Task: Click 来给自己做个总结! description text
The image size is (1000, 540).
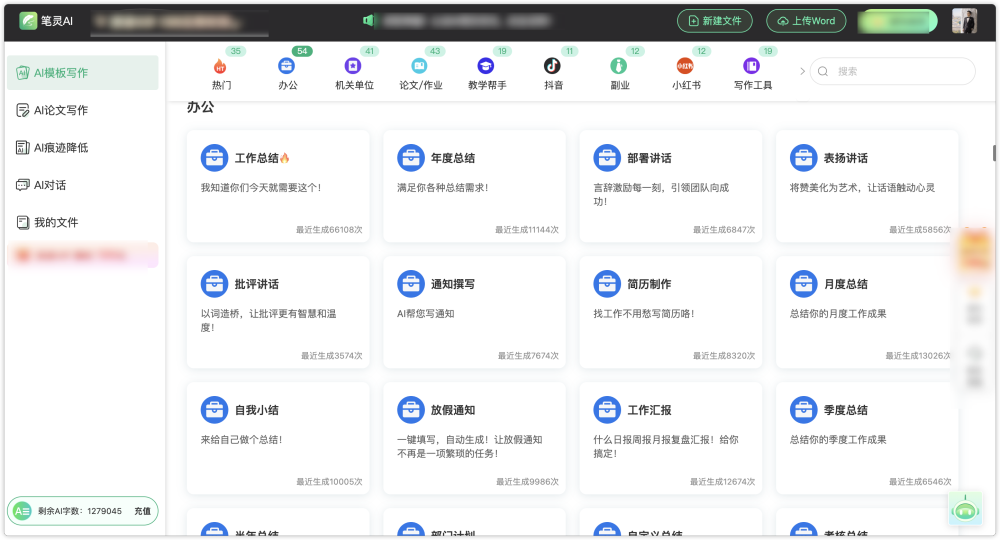Action: (x=241, y=440)
